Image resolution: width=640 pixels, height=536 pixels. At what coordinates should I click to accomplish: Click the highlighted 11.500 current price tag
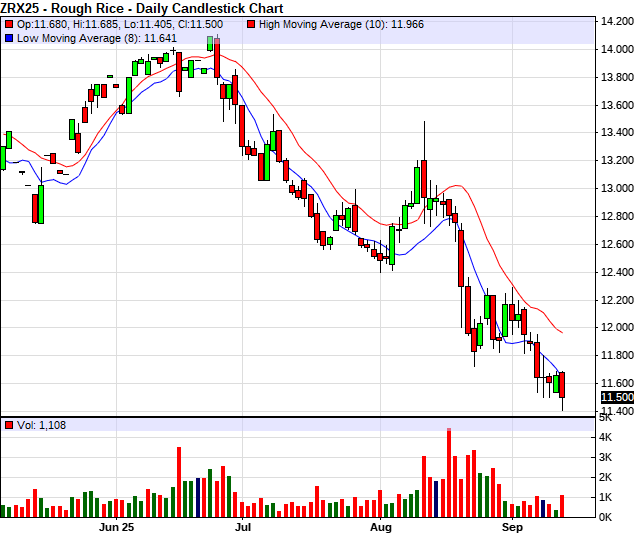617,425
